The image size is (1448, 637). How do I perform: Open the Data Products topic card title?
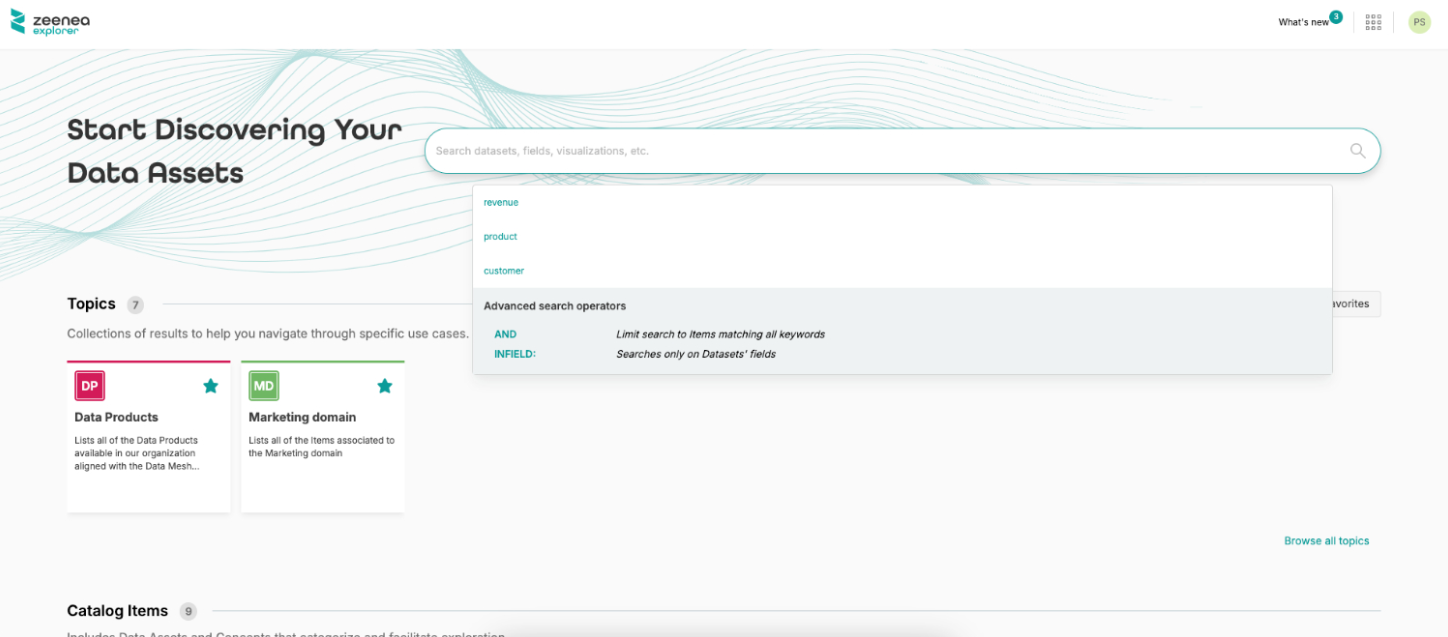116,417
